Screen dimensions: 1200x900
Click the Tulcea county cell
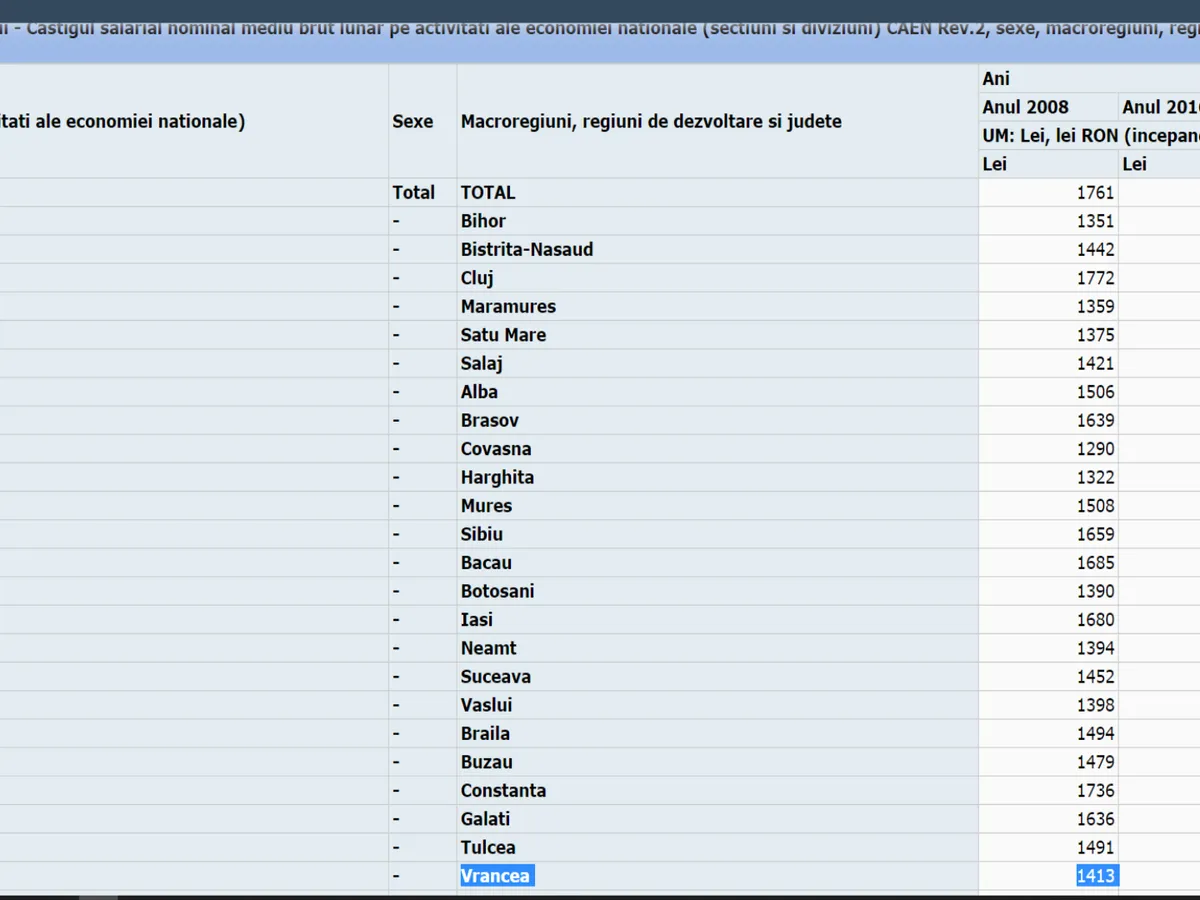488,847
